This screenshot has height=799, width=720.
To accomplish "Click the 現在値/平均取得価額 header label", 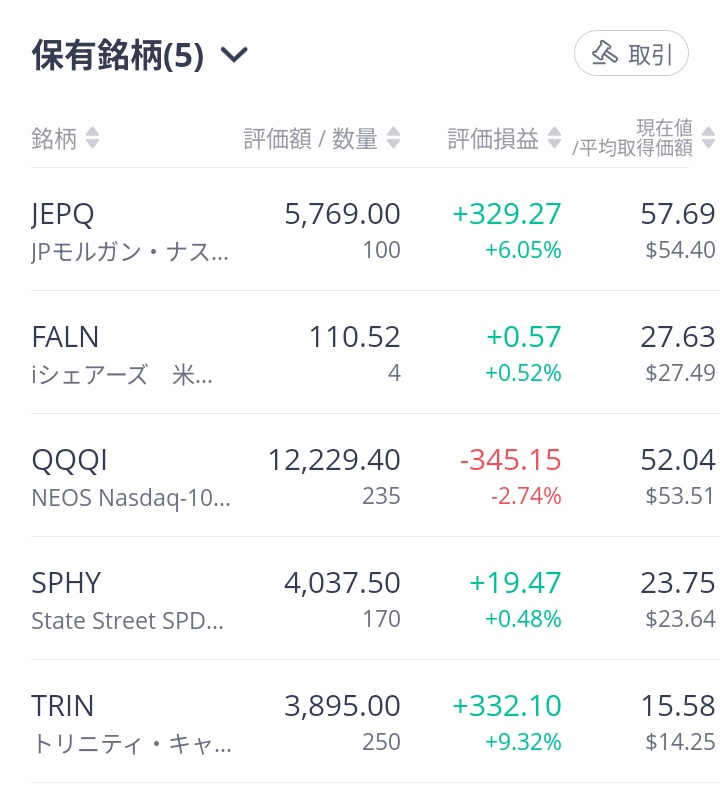I will click(x=632, y=138).
